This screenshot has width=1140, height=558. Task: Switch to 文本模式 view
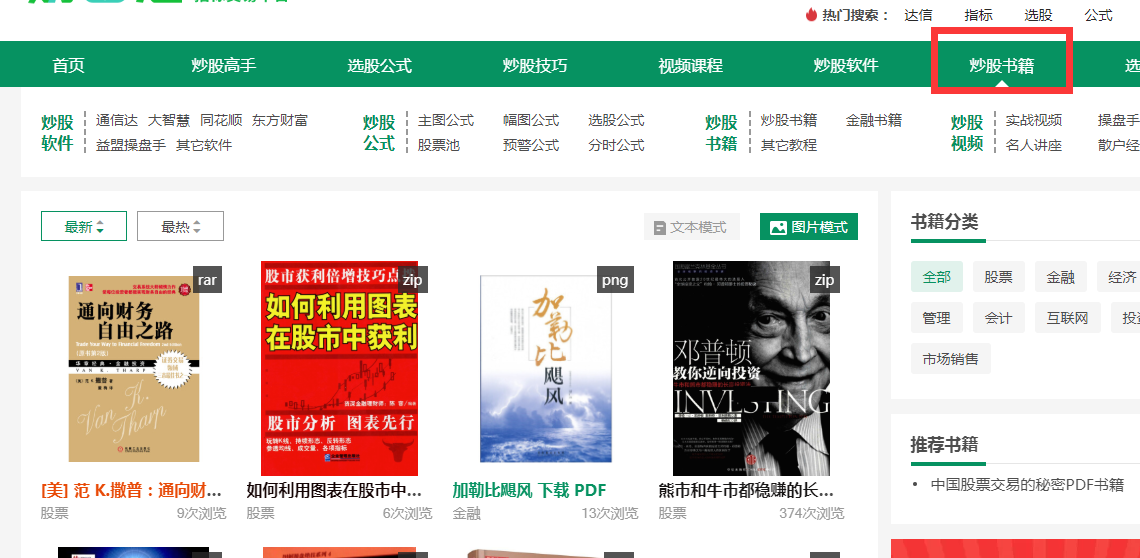pyautogui.click(x=691, y=228)
